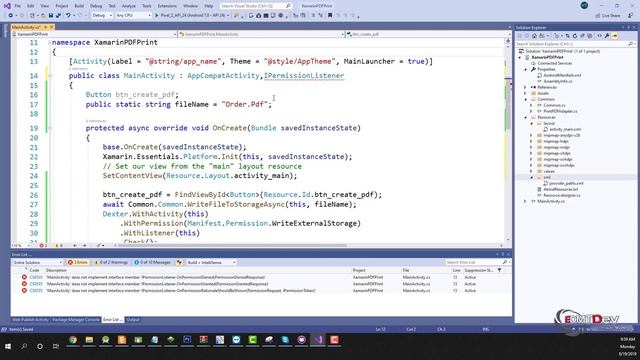
Task: Expand the Assets folder in Solution Explorer
Action: (525, 93)
